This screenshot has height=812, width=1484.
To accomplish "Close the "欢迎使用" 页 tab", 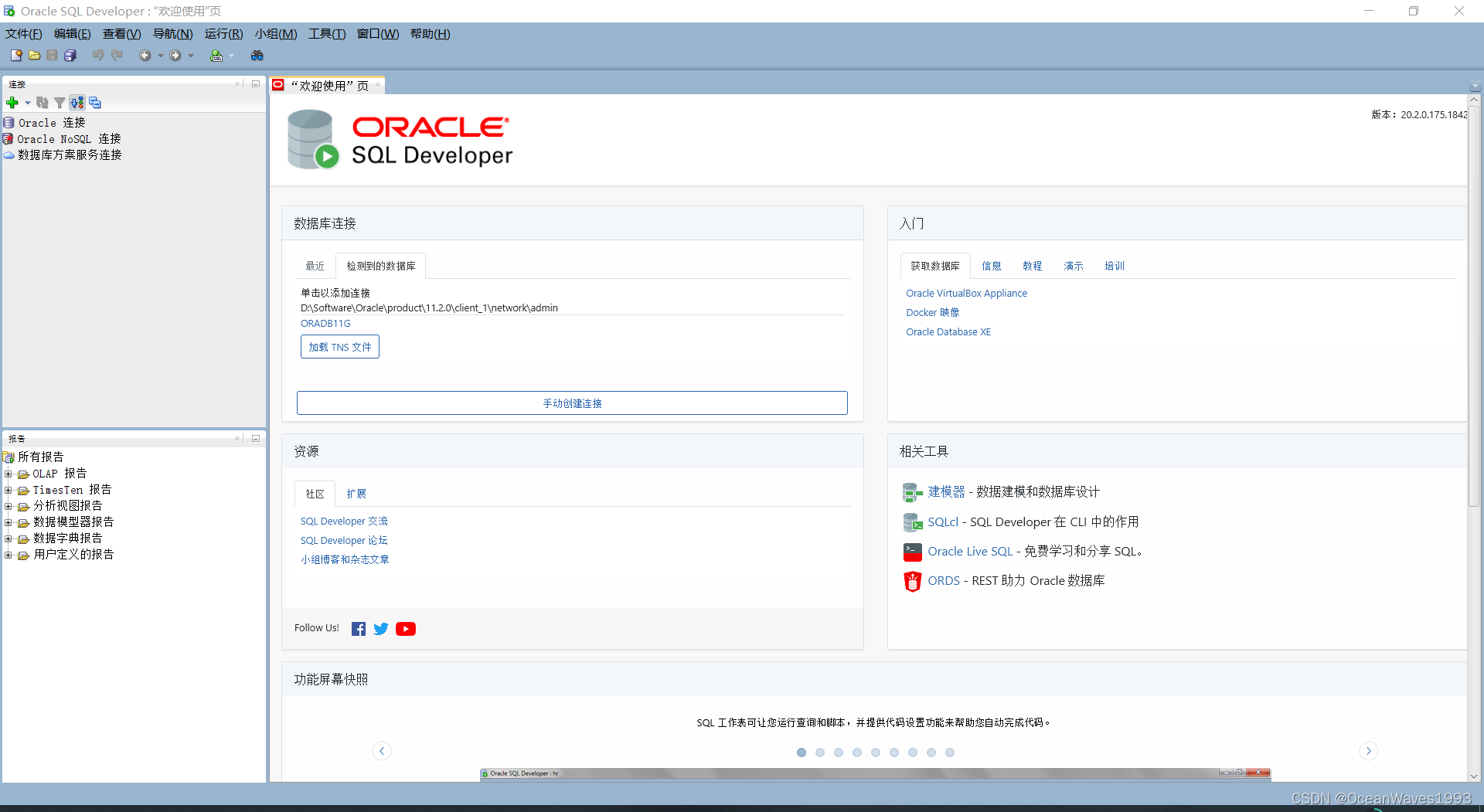I will tap(378, 85).
